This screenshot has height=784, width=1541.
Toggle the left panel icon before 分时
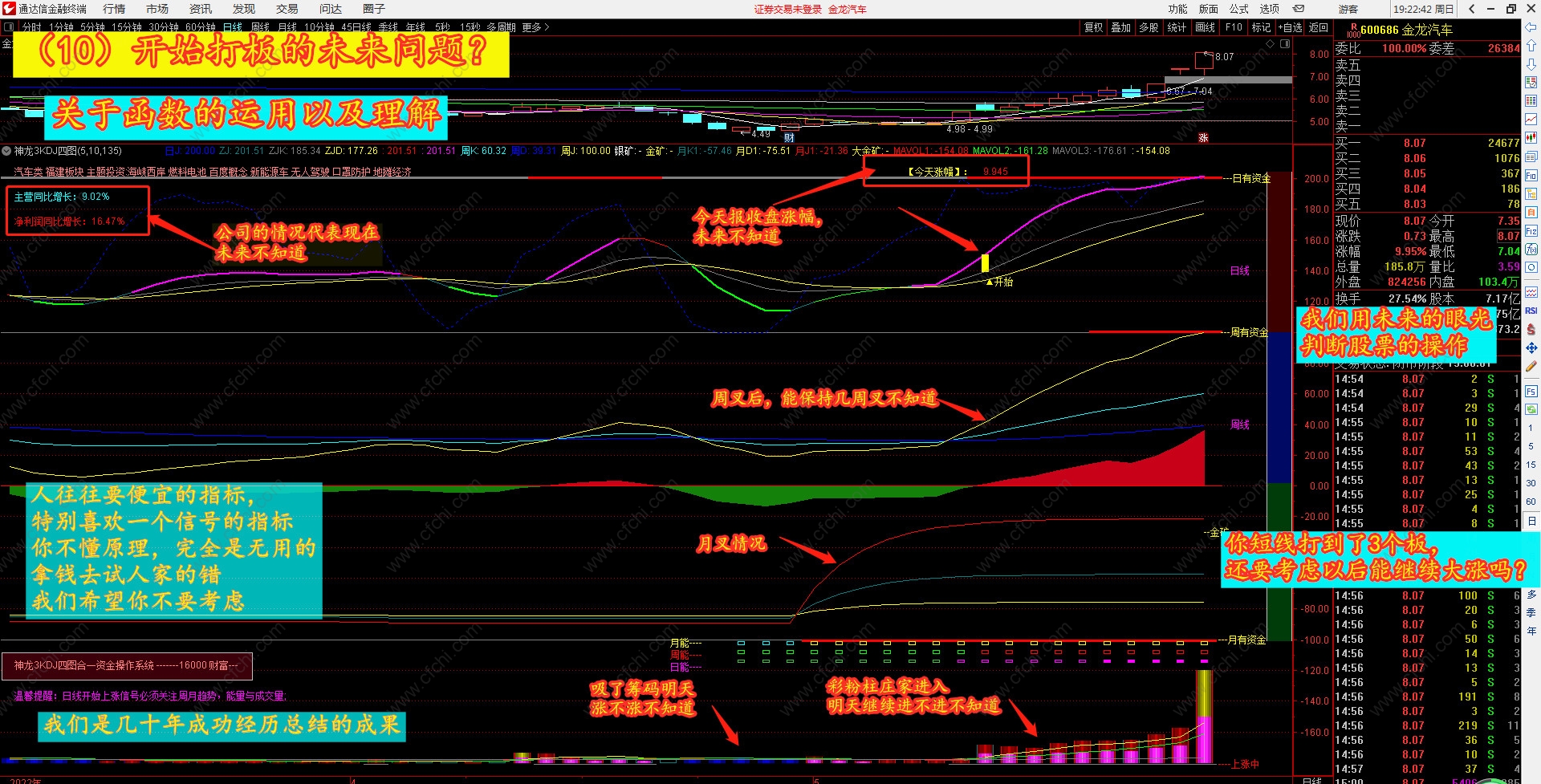click(9, 27)
